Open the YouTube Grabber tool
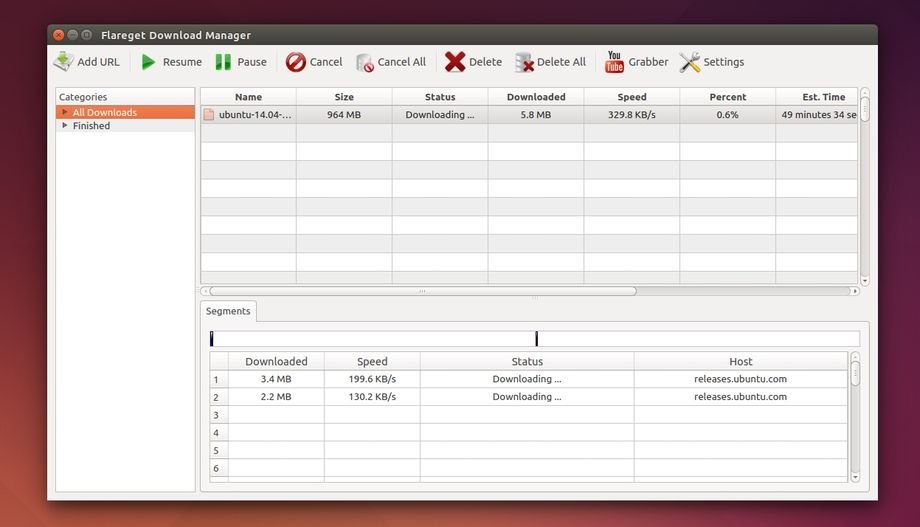 [x=614, y=62]
